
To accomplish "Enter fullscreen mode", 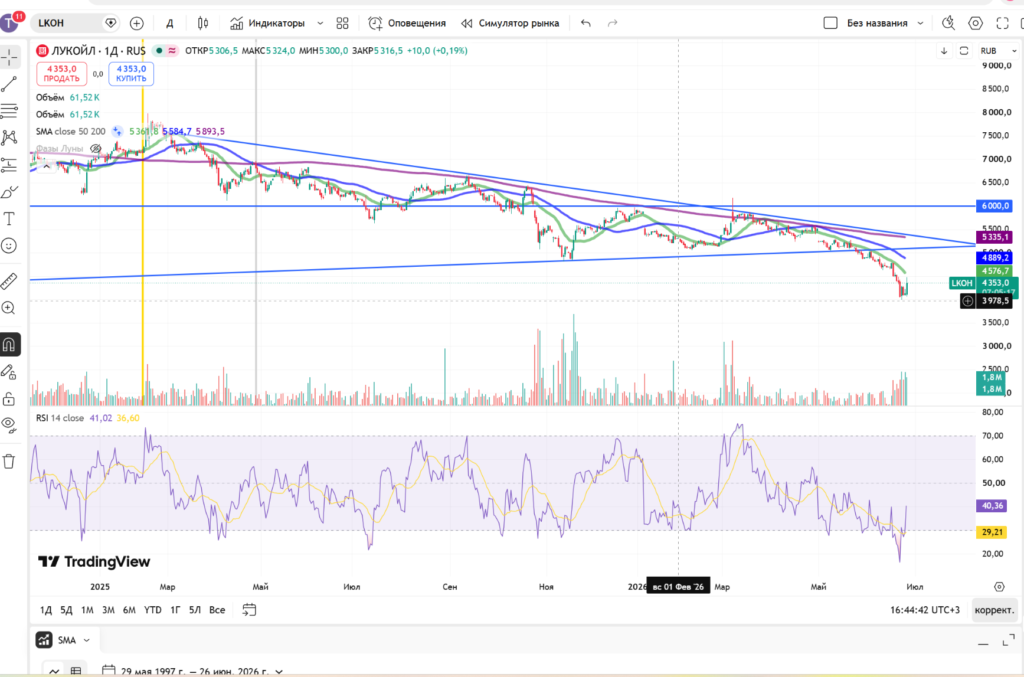I will coord(1002,23).
